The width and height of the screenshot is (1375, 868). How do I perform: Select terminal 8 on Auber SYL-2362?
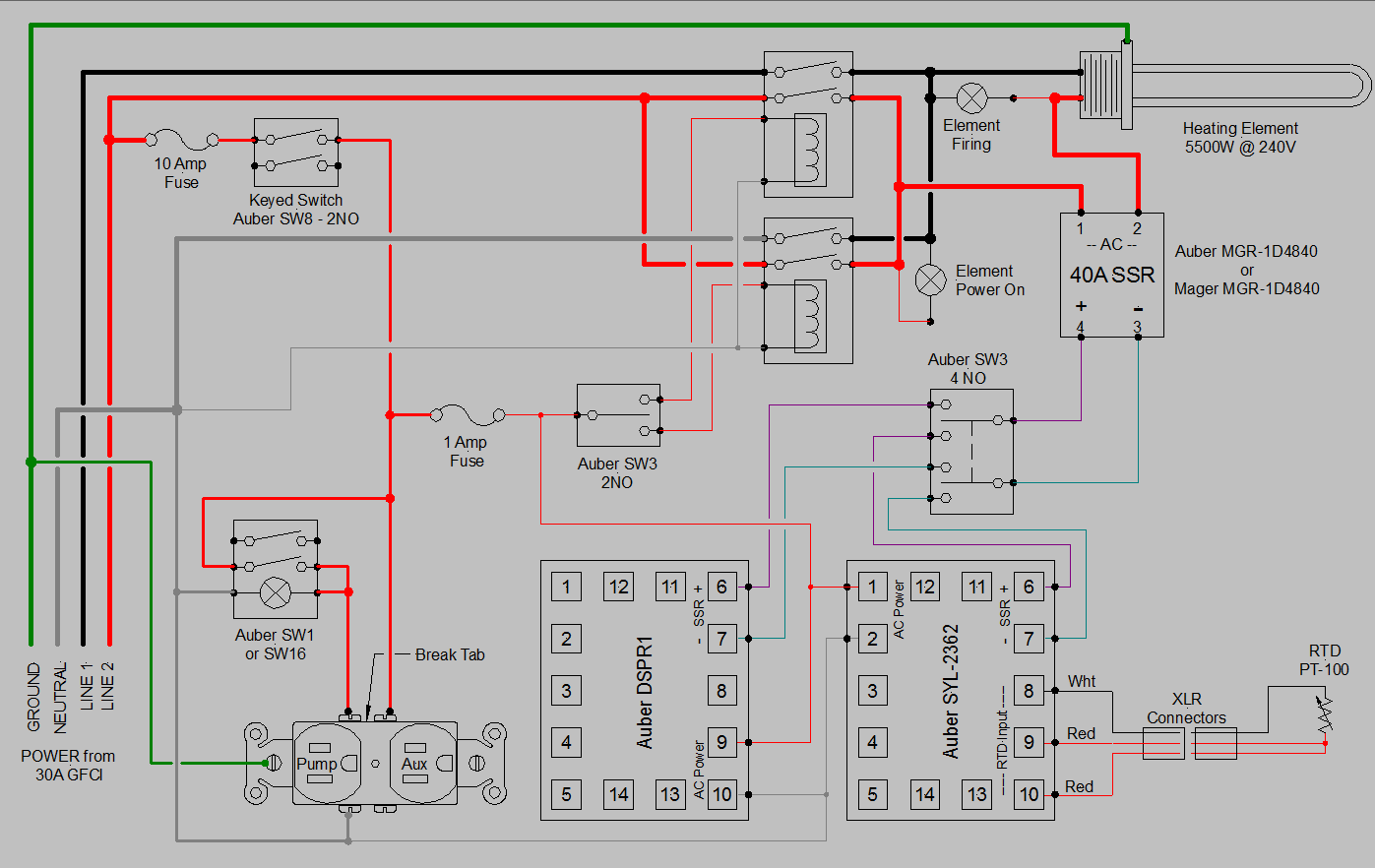click(x=1029, y=691)
